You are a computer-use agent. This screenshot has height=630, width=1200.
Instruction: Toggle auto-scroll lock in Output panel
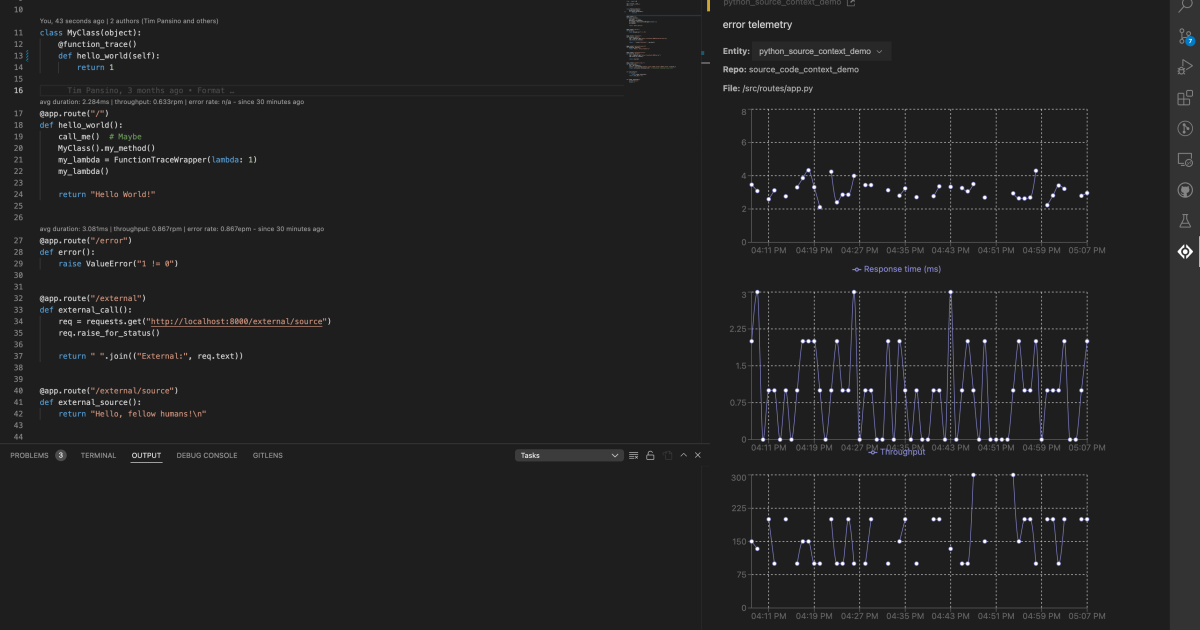(651, 455)
